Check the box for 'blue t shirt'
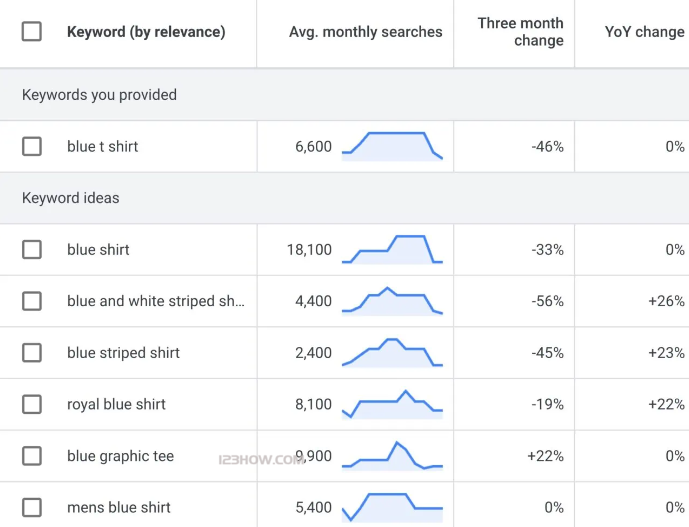The image size is (689, 527). point(32,147)
